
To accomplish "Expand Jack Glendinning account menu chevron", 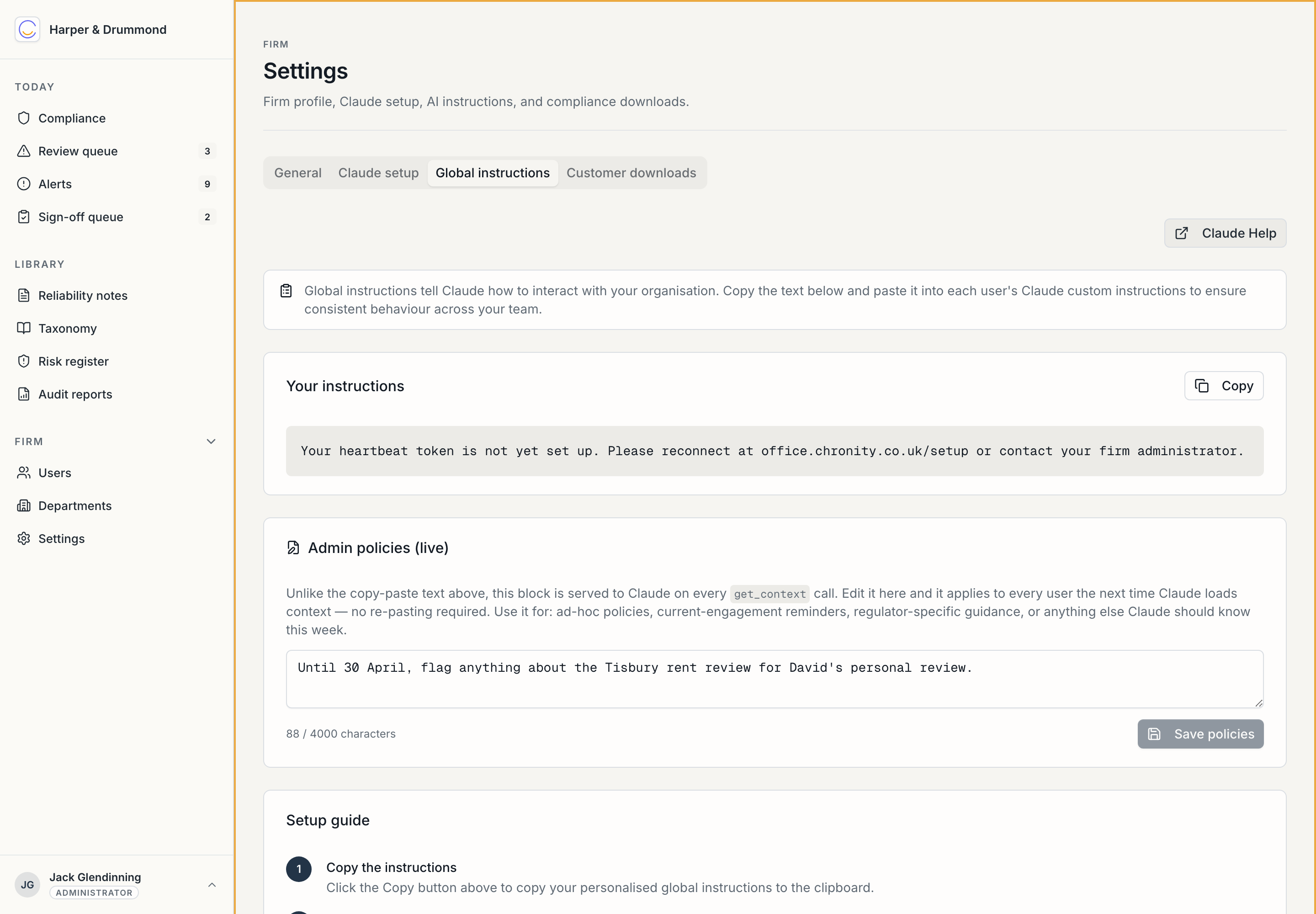I will coord(211,885).
